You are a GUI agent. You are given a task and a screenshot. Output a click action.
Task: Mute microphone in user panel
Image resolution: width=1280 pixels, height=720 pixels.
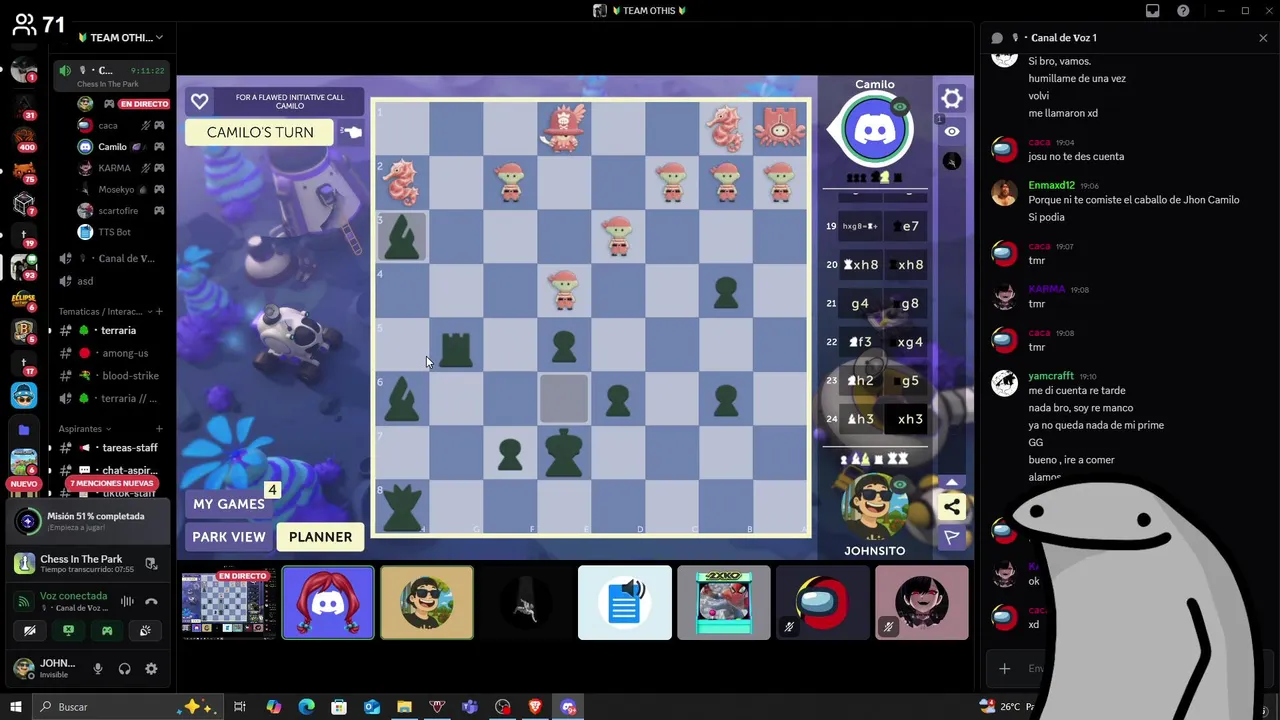pyautogui.click(x=98, y=668)
